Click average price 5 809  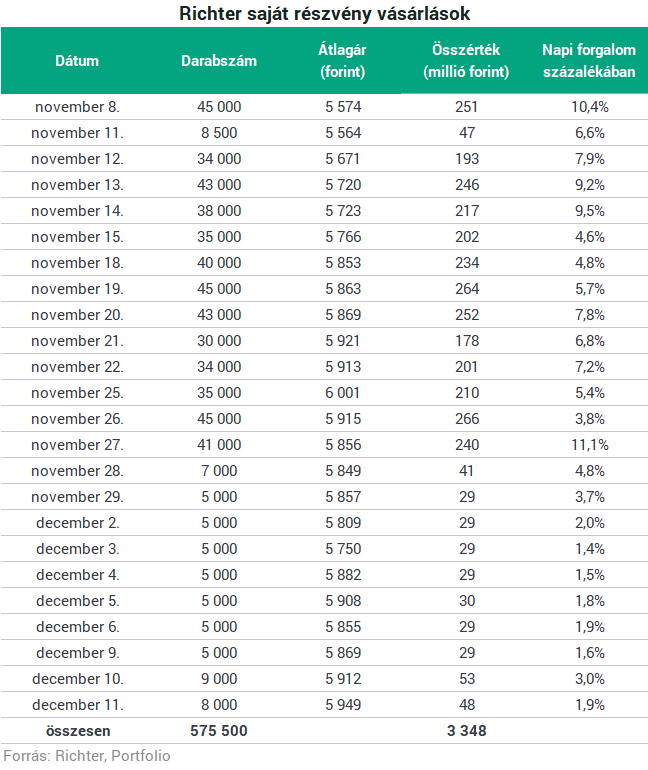click(343, 523)
